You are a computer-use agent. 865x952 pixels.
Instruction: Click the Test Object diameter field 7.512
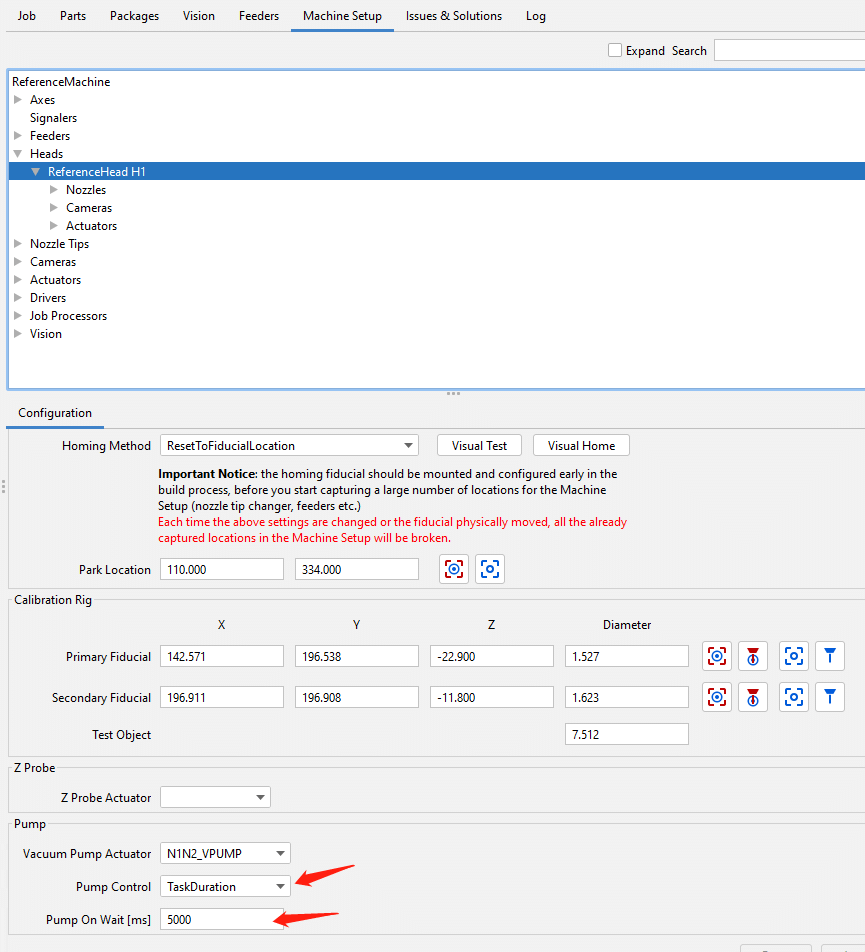[627, 735]
